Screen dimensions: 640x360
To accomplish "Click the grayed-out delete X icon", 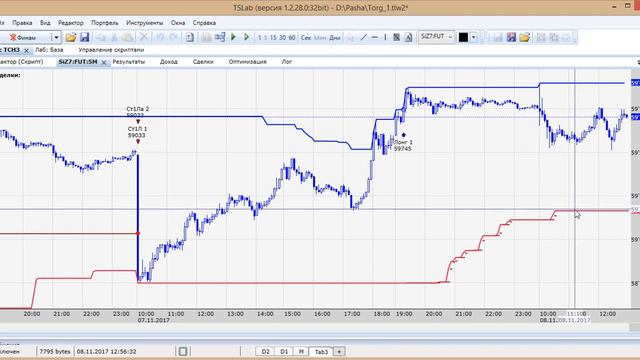I will point(144,38).
